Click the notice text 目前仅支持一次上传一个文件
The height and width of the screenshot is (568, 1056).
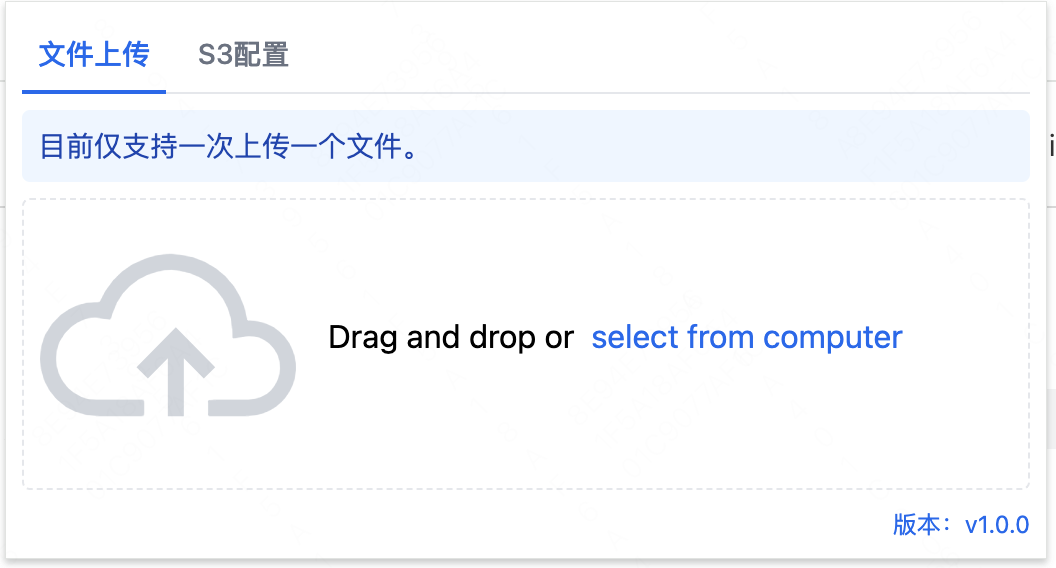click(x=228, y=147)
